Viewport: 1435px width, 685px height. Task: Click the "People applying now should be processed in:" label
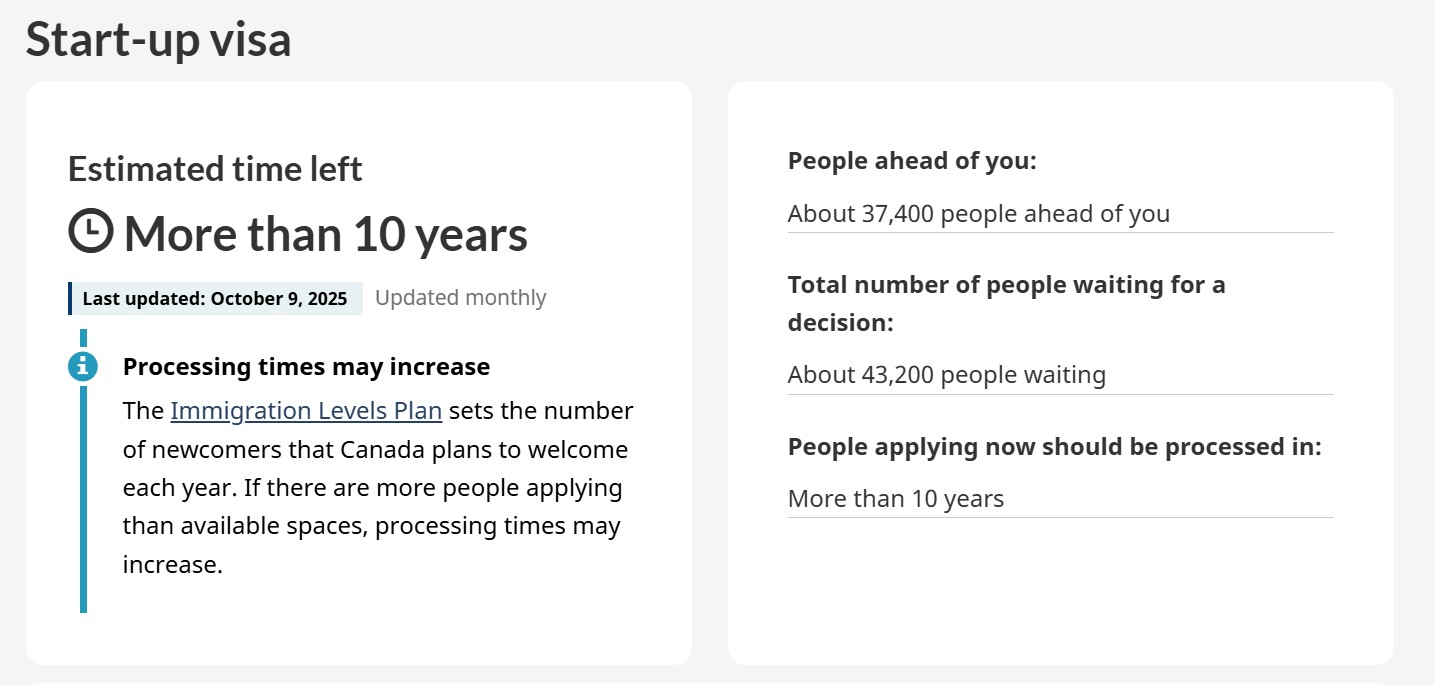coord(1054,447)
